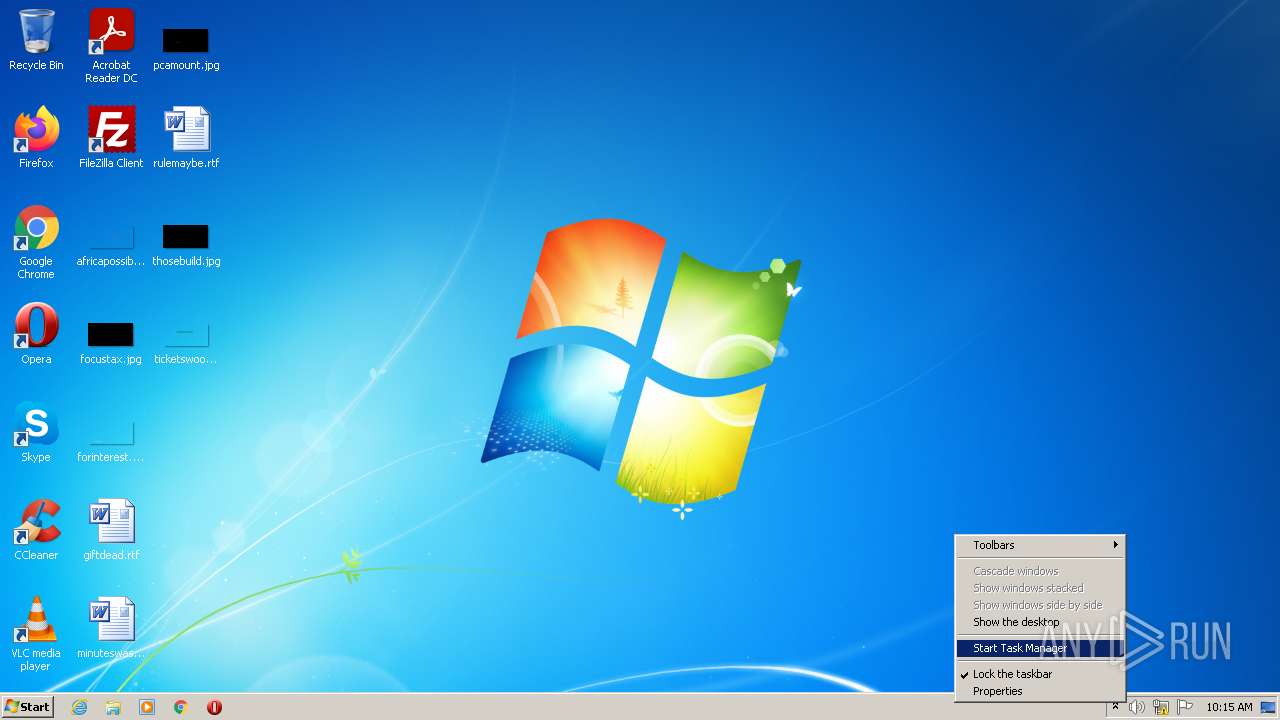Viewport: 1280px width, 720px height.
Task: Open Action Center flag icon
Action: point(1185,707)
